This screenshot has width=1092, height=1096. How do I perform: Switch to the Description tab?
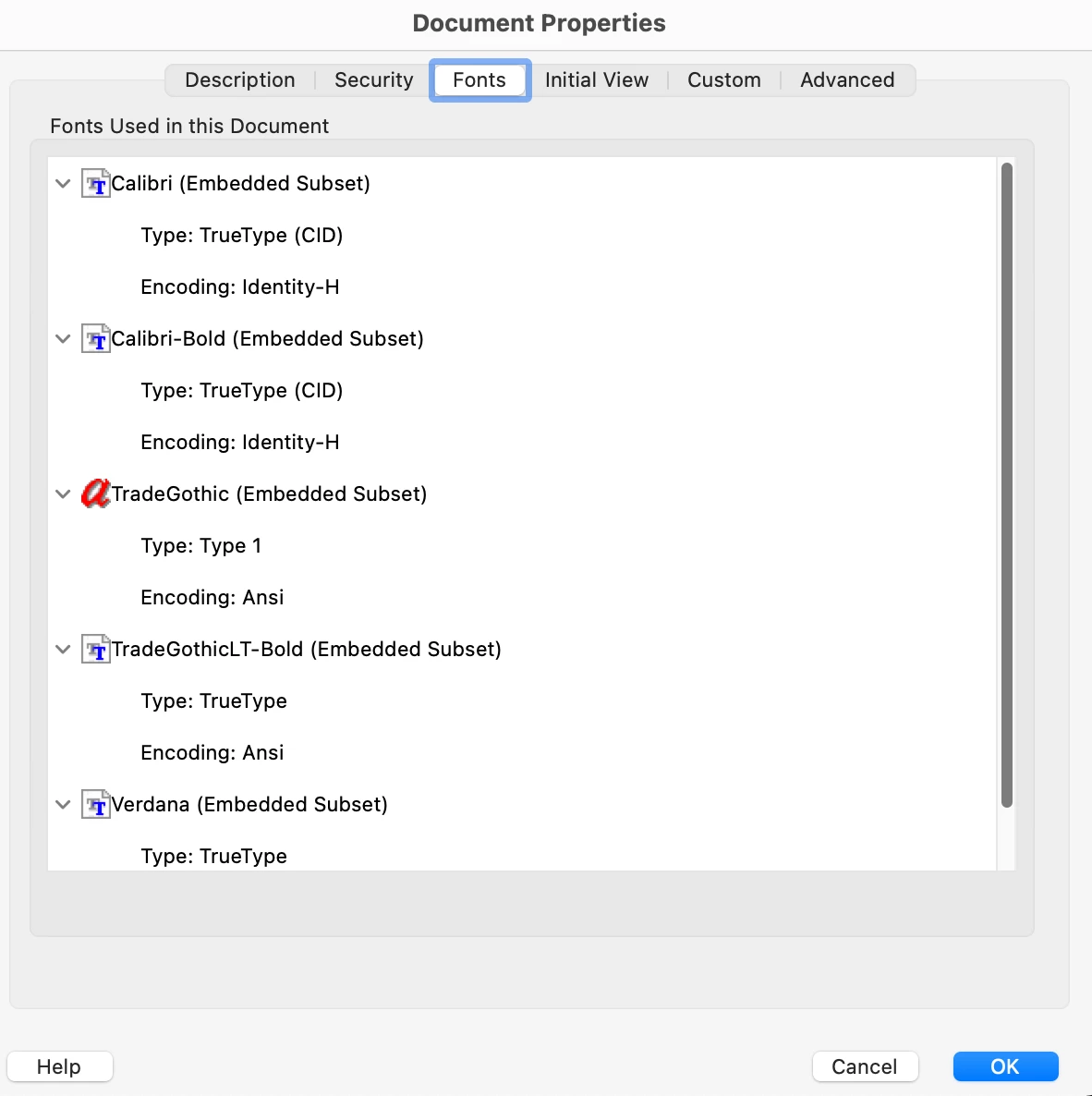(x=239, y=79)
